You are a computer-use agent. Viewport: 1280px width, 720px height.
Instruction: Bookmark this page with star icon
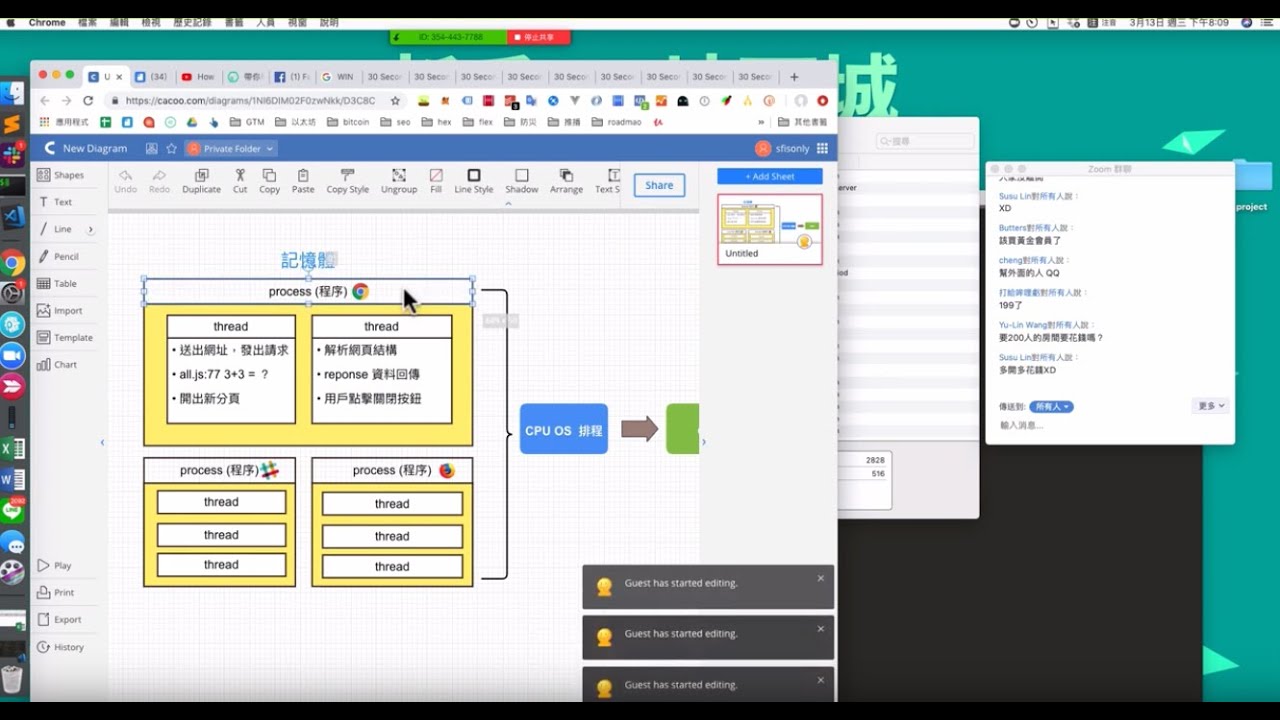395,101
